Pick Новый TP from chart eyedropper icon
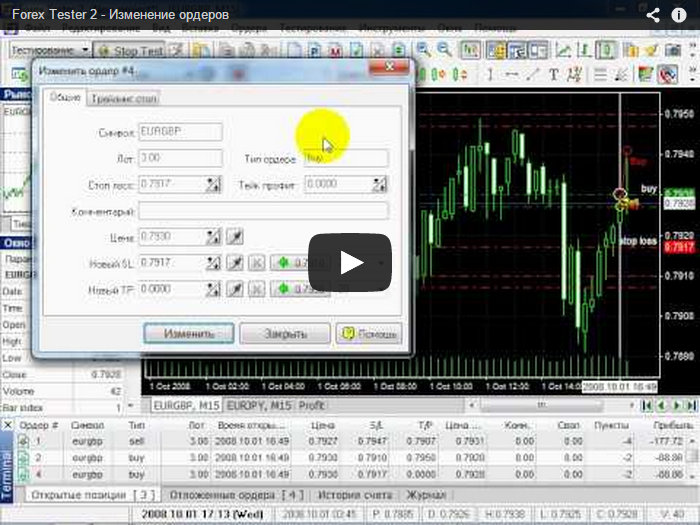The image size is (700, 525). click(234, 290)
